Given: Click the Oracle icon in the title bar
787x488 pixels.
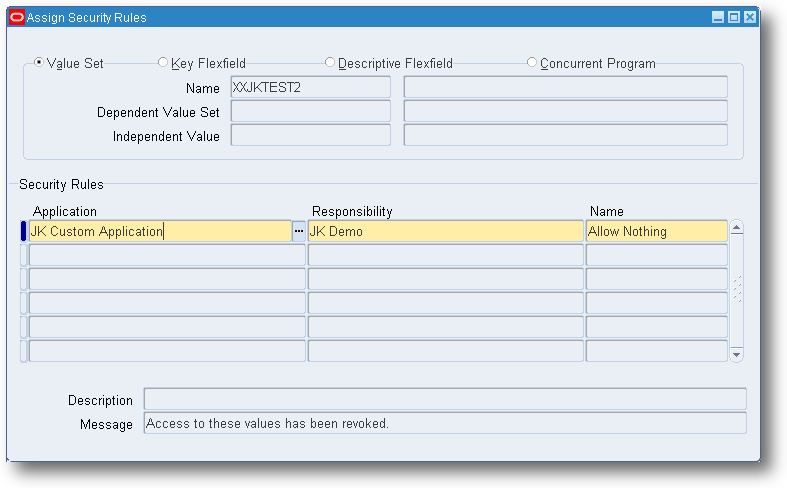Looking at the screenshot, I should coord(17,18).
